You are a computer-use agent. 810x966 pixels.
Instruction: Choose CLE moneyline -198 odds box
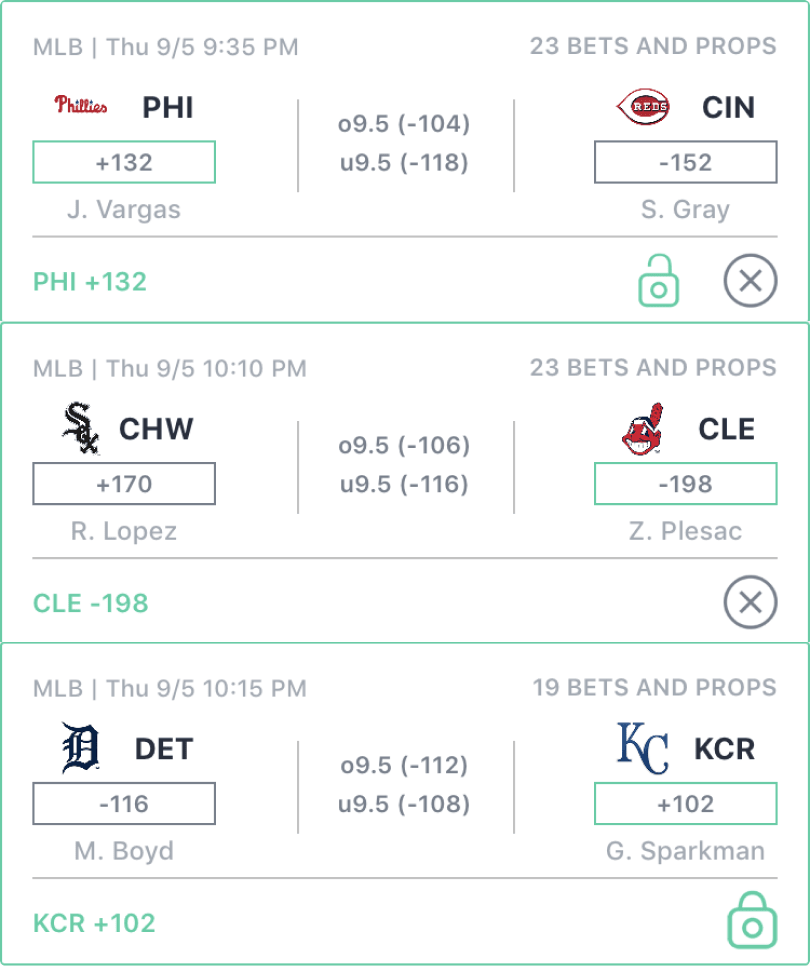pyautogui.click(x=685, y=484)
